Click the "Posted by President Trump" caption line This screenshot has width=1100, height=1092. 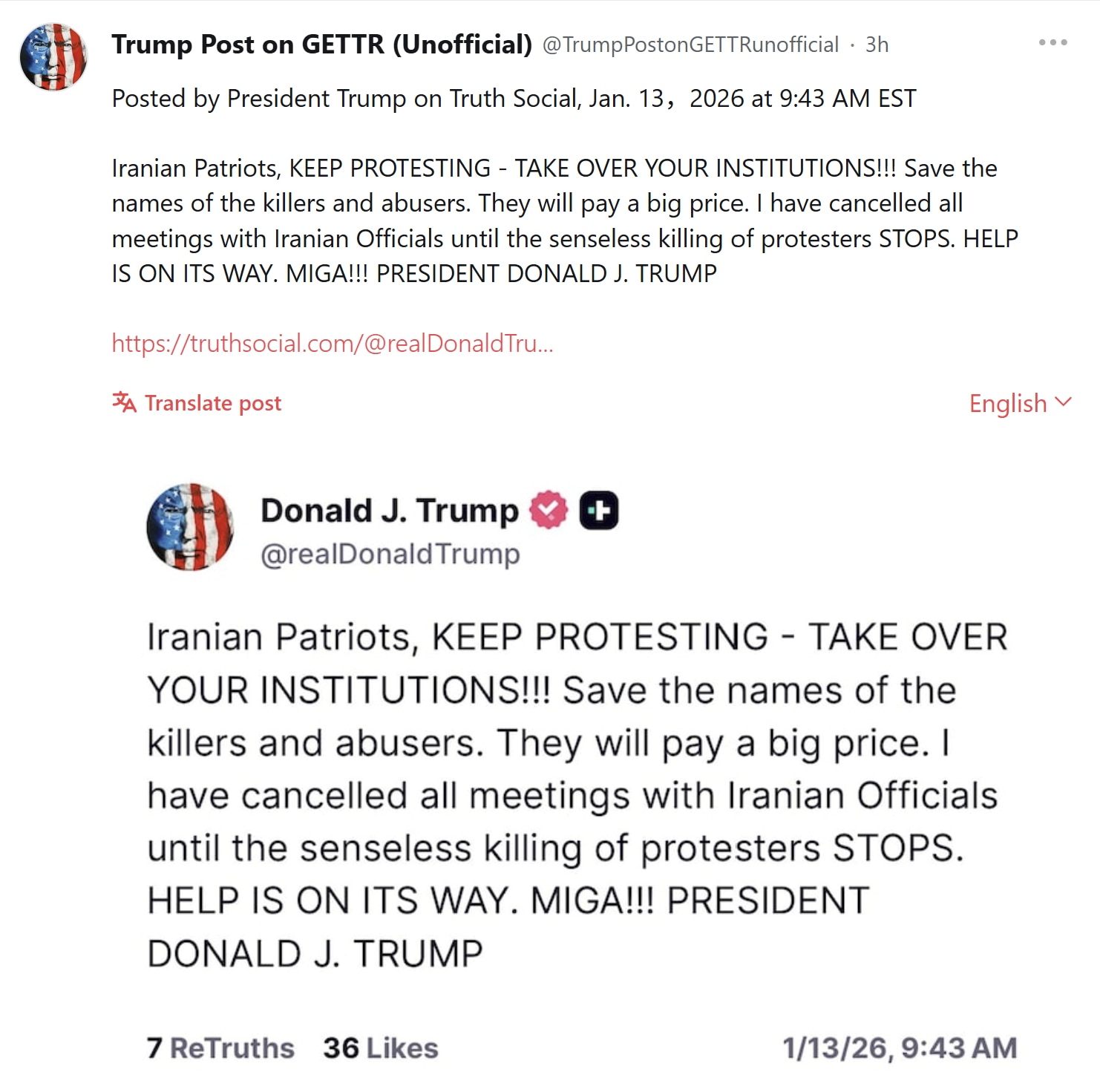click(514, 98)
